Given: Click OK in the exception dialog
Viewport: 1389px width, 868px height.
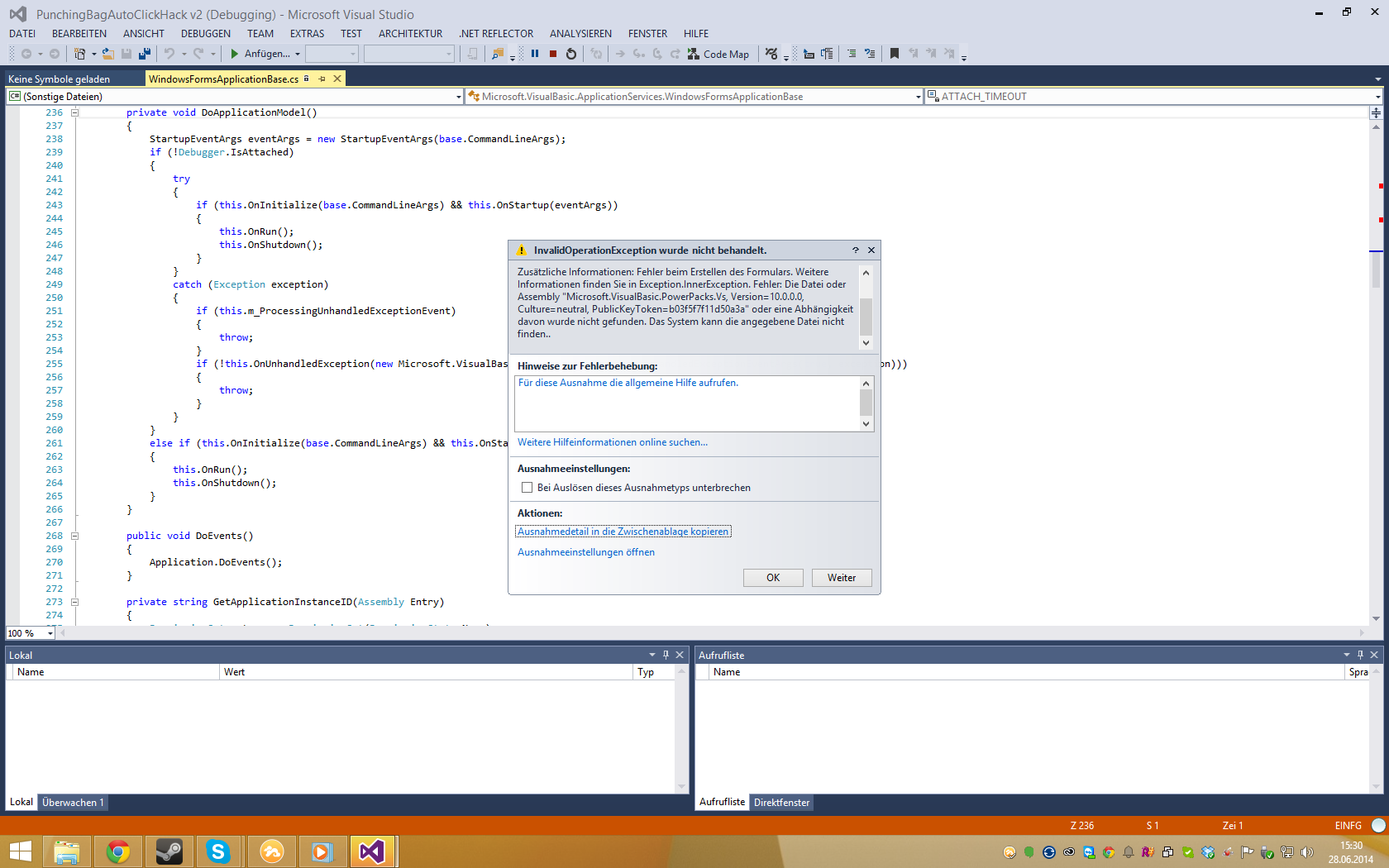Looking at the screenshot, I should [773, 578].
